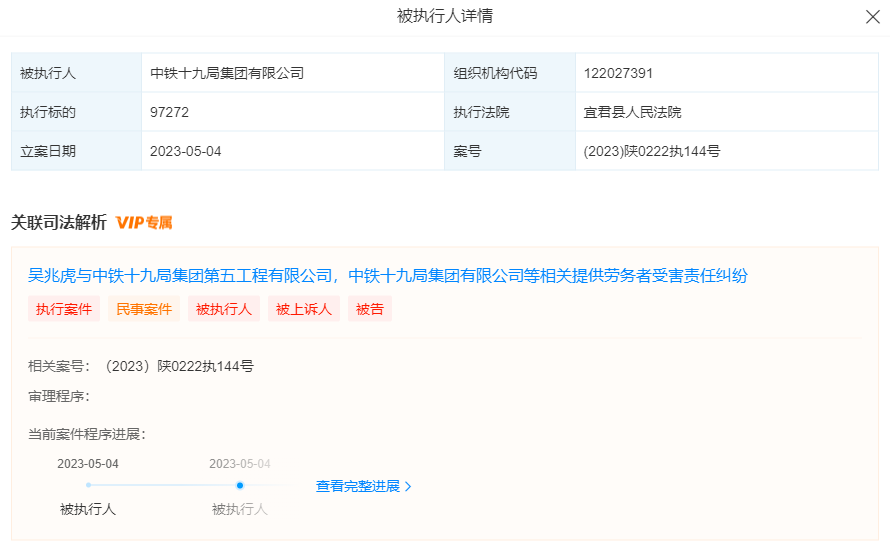
Task: Click organization code 122027391
Action: (x=618, y=73)
